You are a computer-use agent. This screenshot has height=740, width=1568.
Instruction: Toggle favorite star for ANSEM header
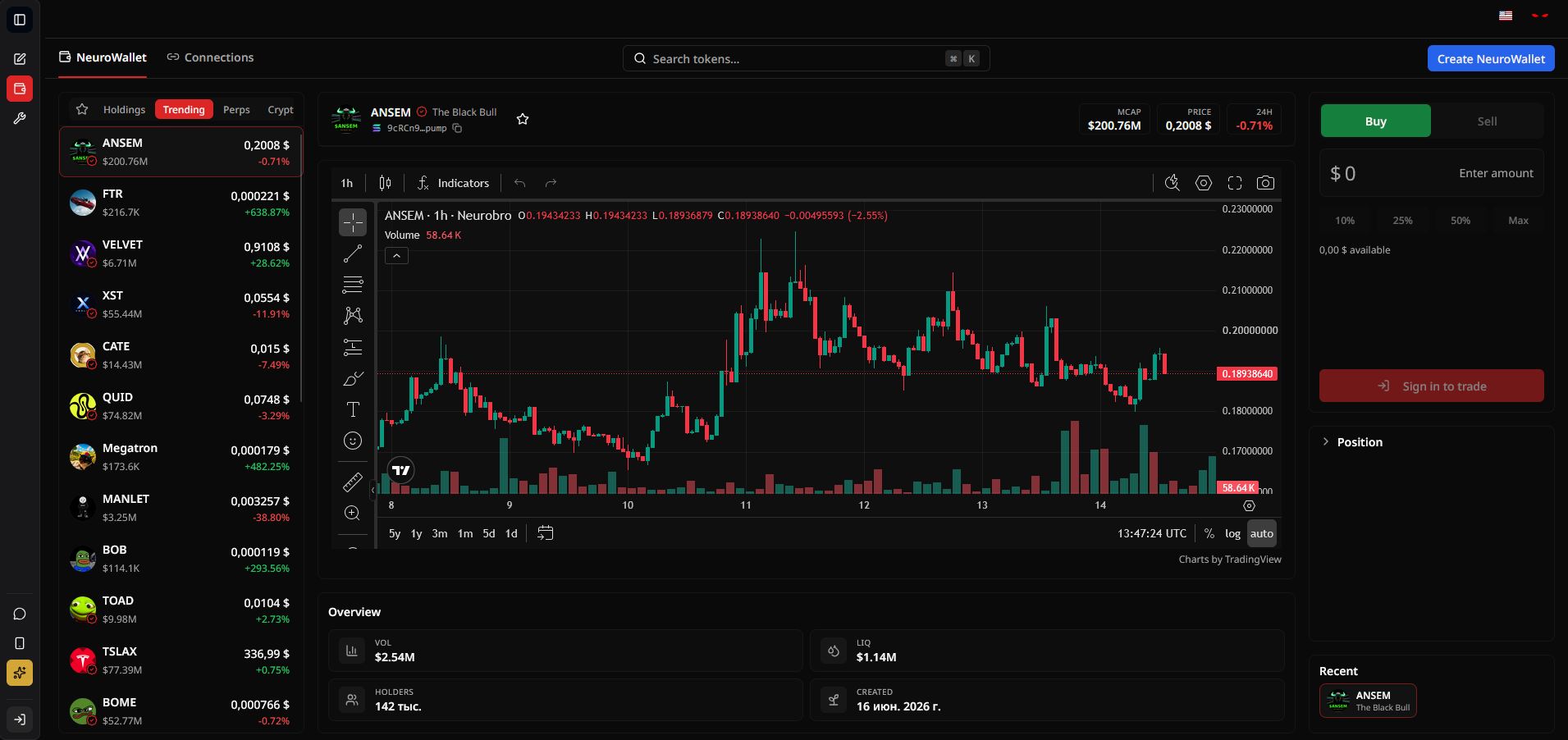point(523,119)
